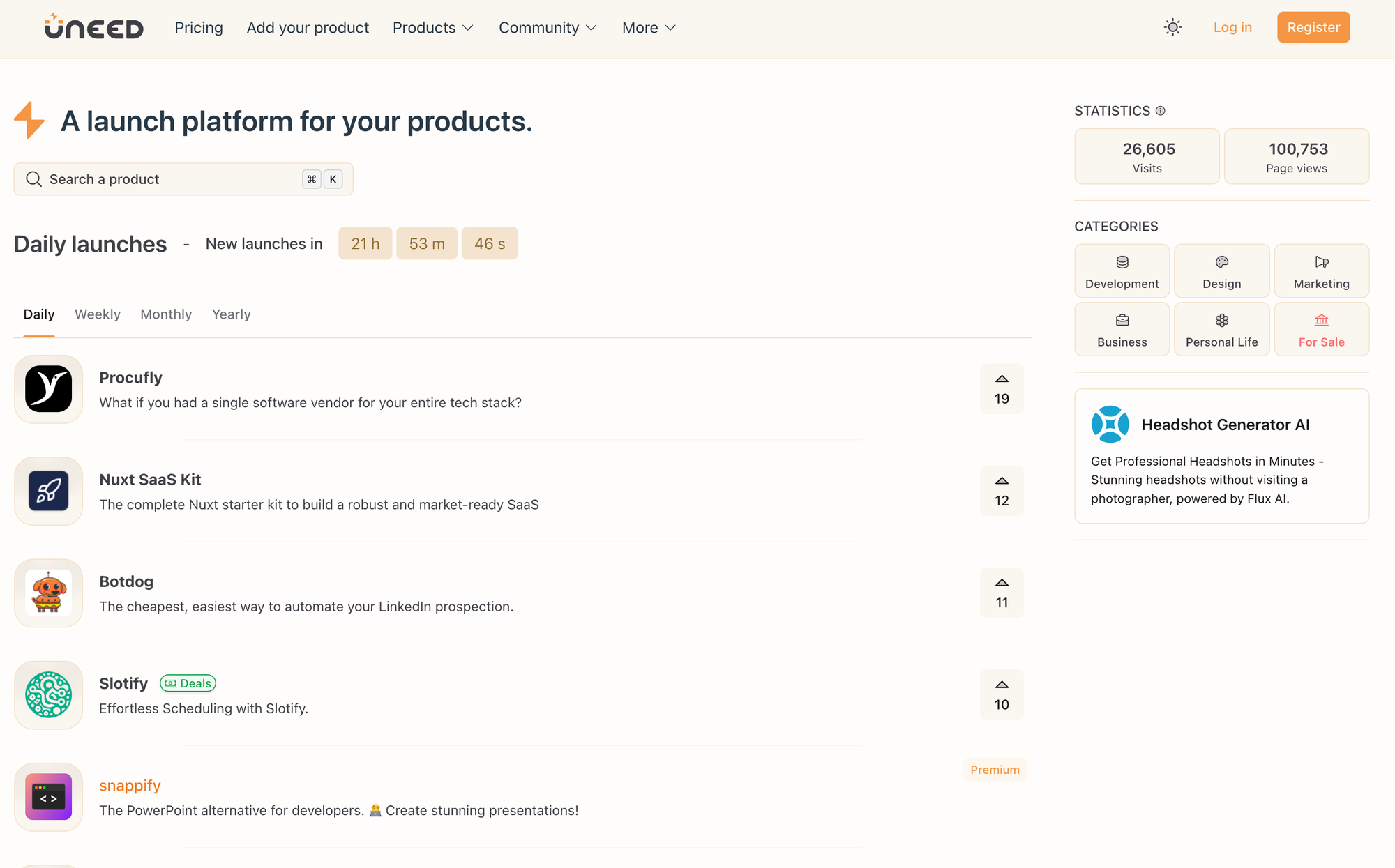This screenshot has width=1395, height=868.
Task: Click the 100,753 Page views stat card
Action: click(1297, 156)
